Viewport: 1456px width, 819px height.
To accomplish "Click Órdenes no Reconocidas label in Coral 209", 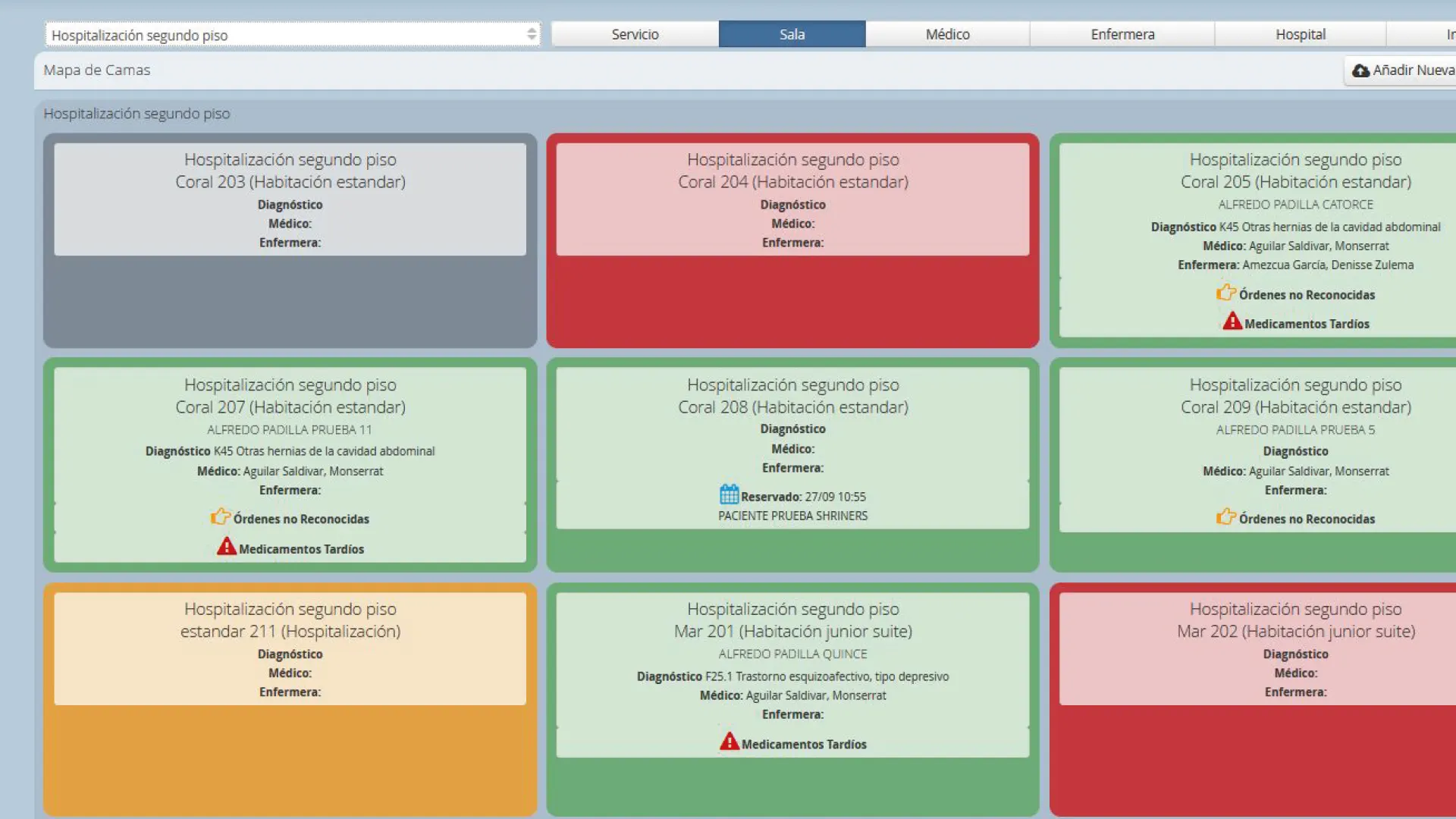I will [1307, 519].
